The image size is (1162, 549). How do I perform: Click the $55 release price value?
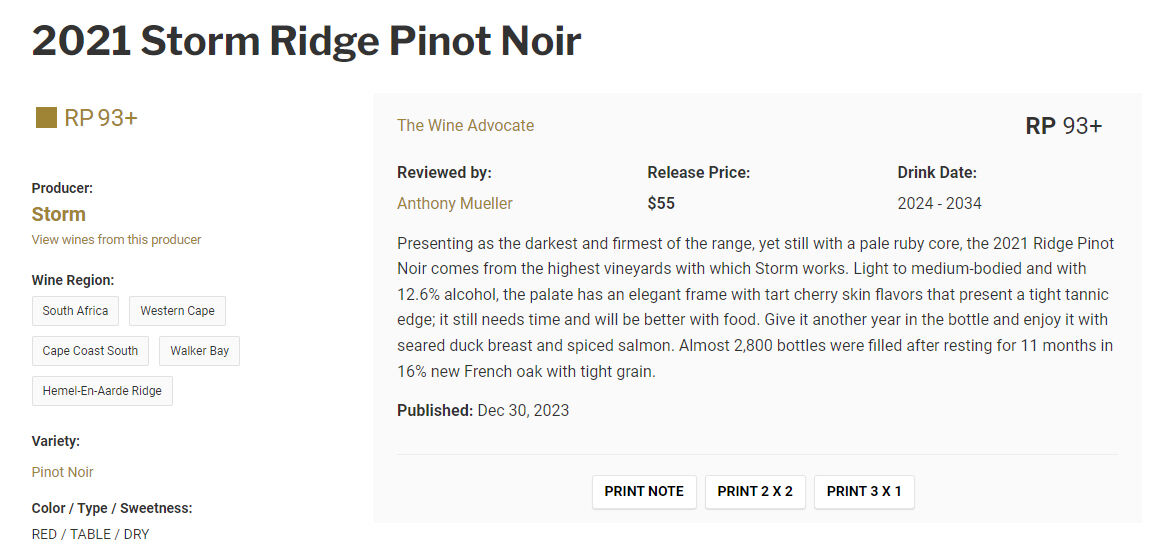(661, 203)
